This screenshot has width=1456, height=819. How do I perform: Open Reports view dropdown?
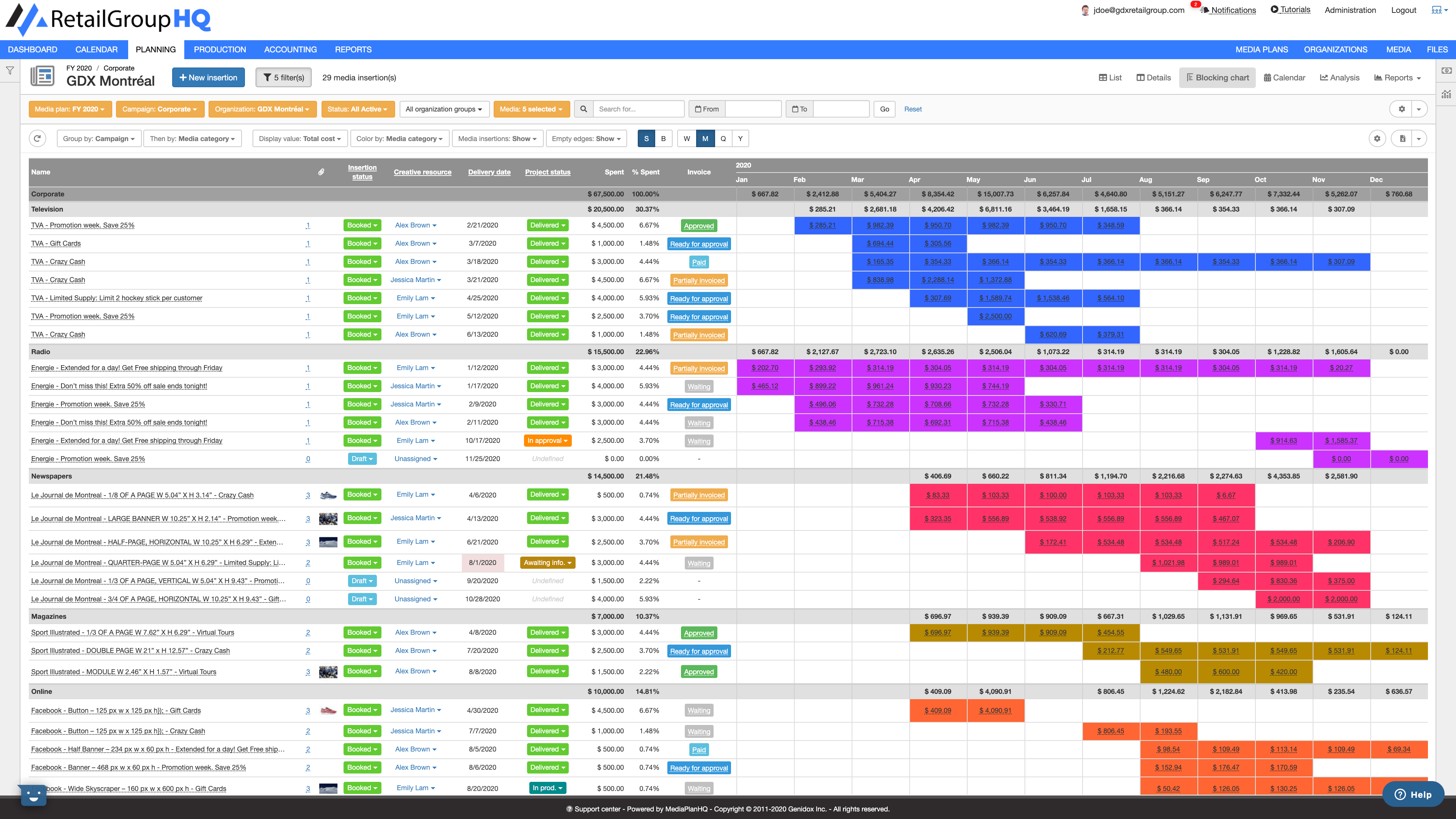click(1397, 77)
